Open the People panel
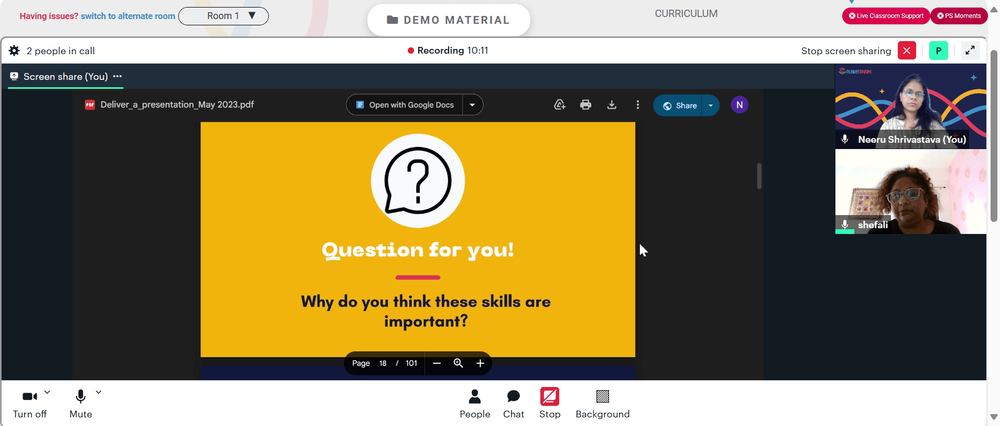This screenshot has height=426, width=1000. (474, 404)
